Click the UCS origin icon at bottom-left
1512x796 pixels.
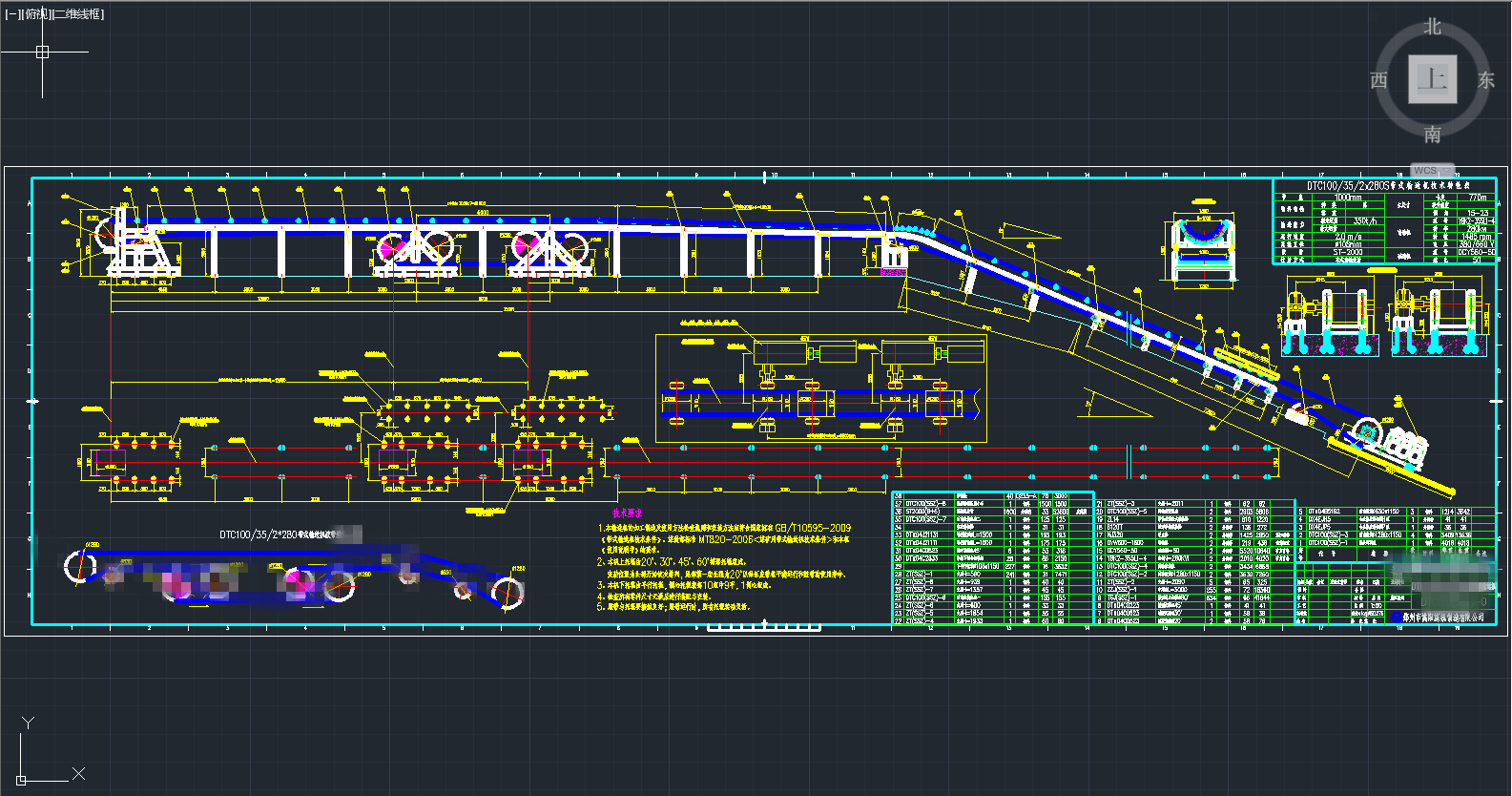point(21,780)
